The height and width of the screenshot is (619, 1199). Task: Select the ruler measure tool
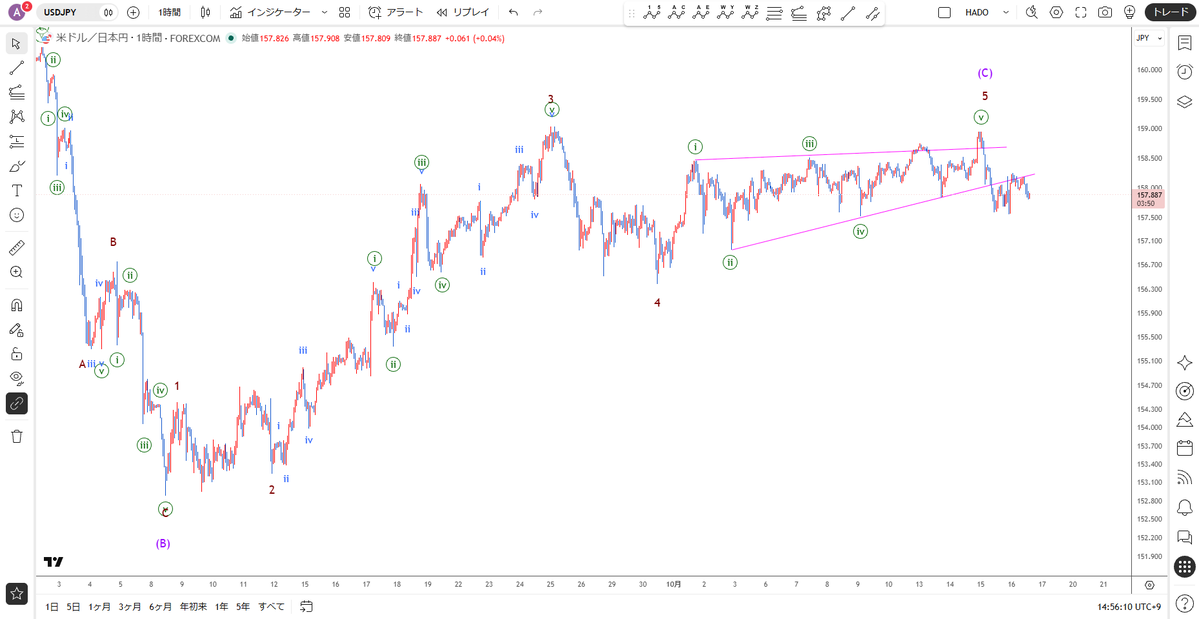[17, 247]
